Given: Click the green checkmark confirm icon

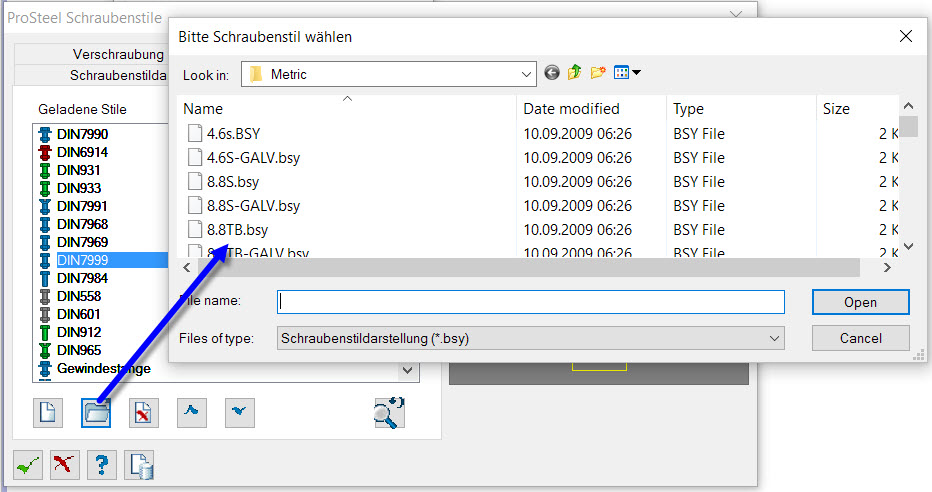Looking at the screenshot, I should point(28,465).
